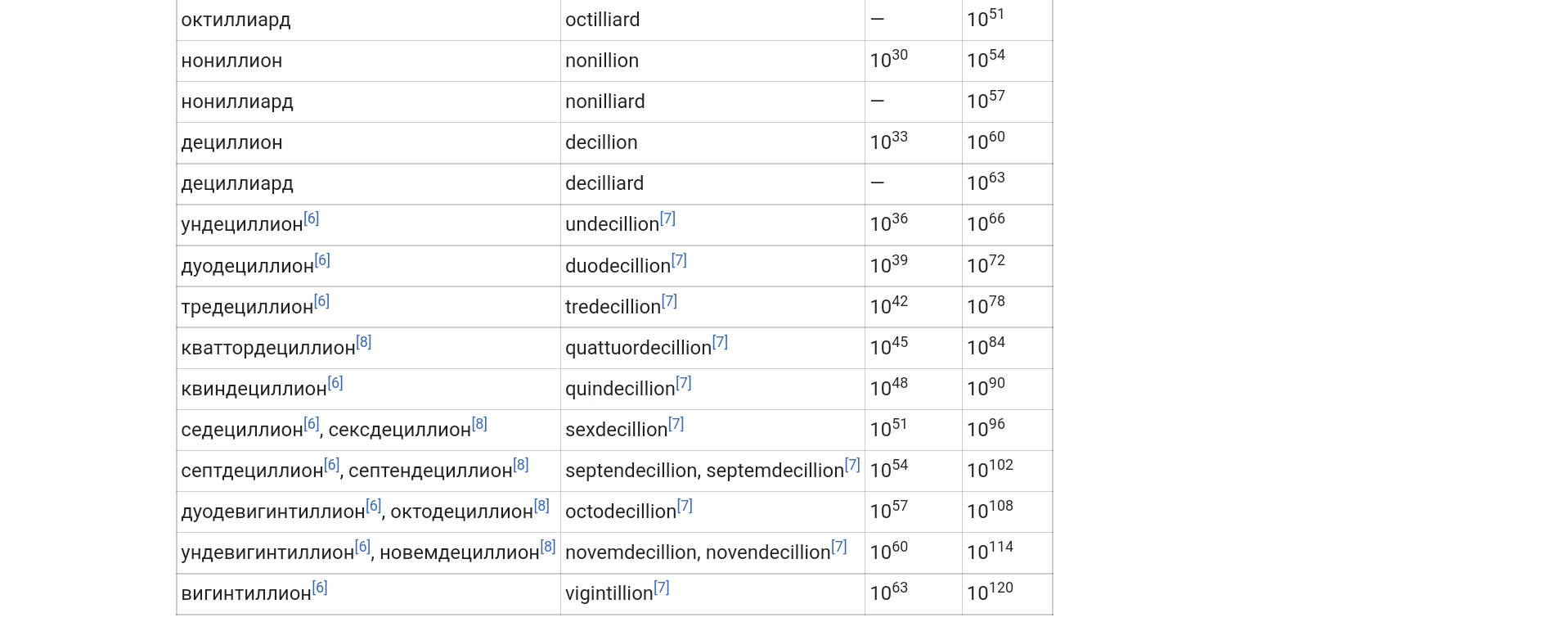Open footnote [7] after novendecillion
Image resolution: width=1568 pixels, height=622 pixels.
click(839, 547)
